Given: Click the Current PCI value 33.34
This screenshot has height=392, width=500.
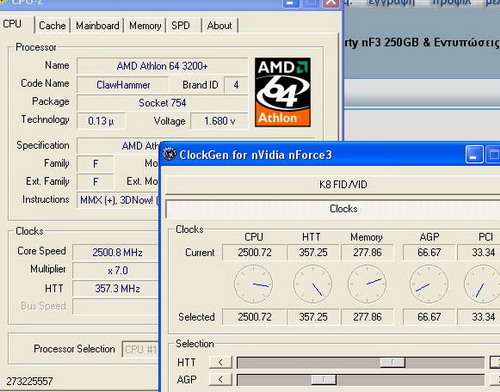Looking at the screenshot, I should pos(479,252).
